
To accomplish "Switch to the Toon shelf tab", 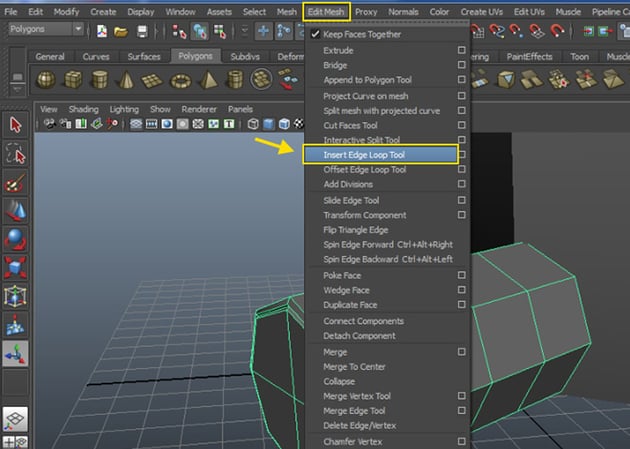I will 579,57.
